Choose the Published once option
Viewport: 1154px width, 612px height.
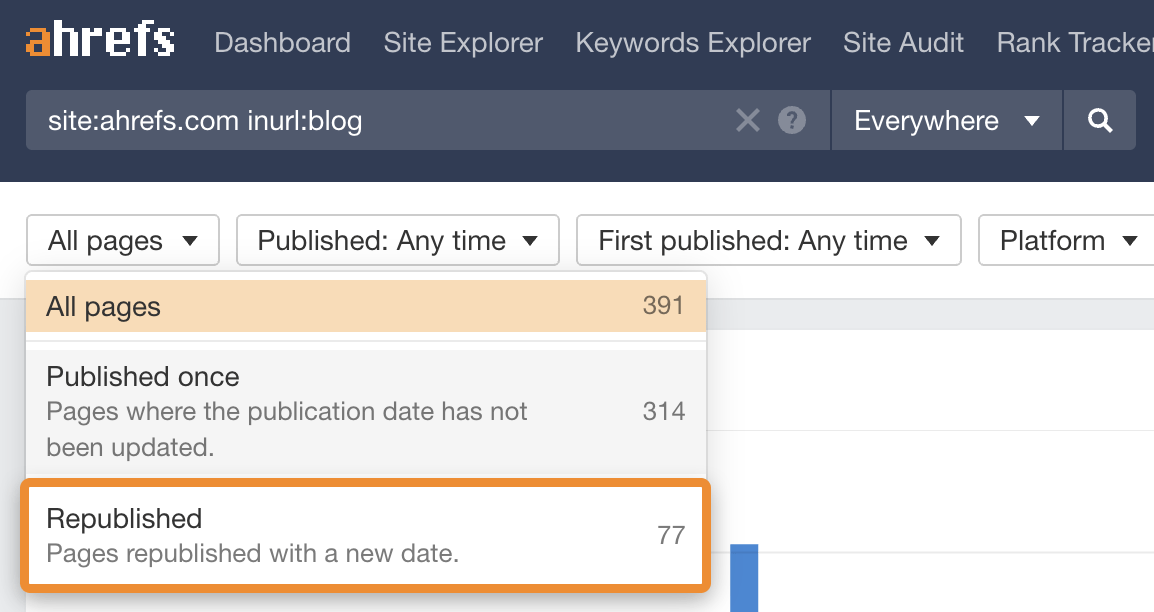[x=366, y=411]
